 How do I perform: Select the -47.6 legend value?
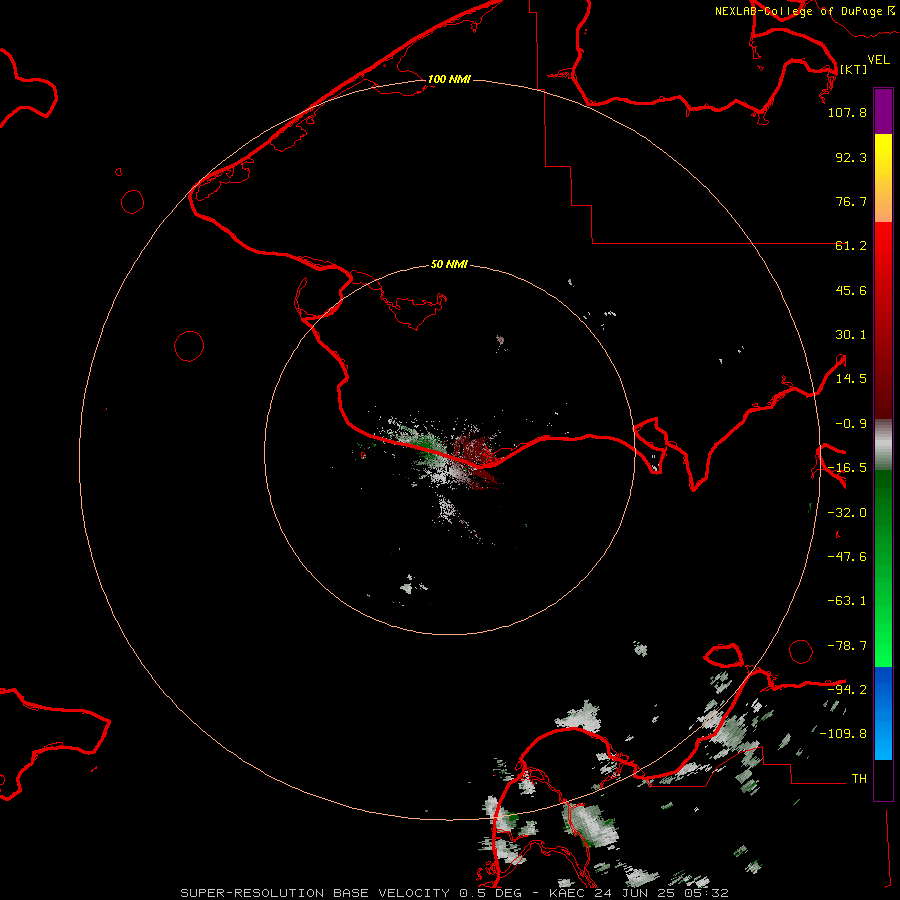847,557
